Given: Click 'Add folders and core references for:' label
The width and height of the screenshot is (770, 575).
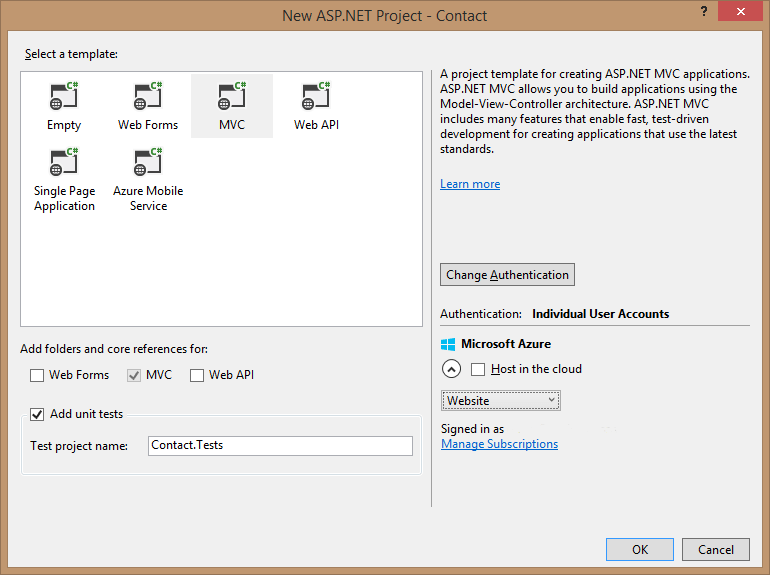Looking at the screenshot, I should point(114,349).
